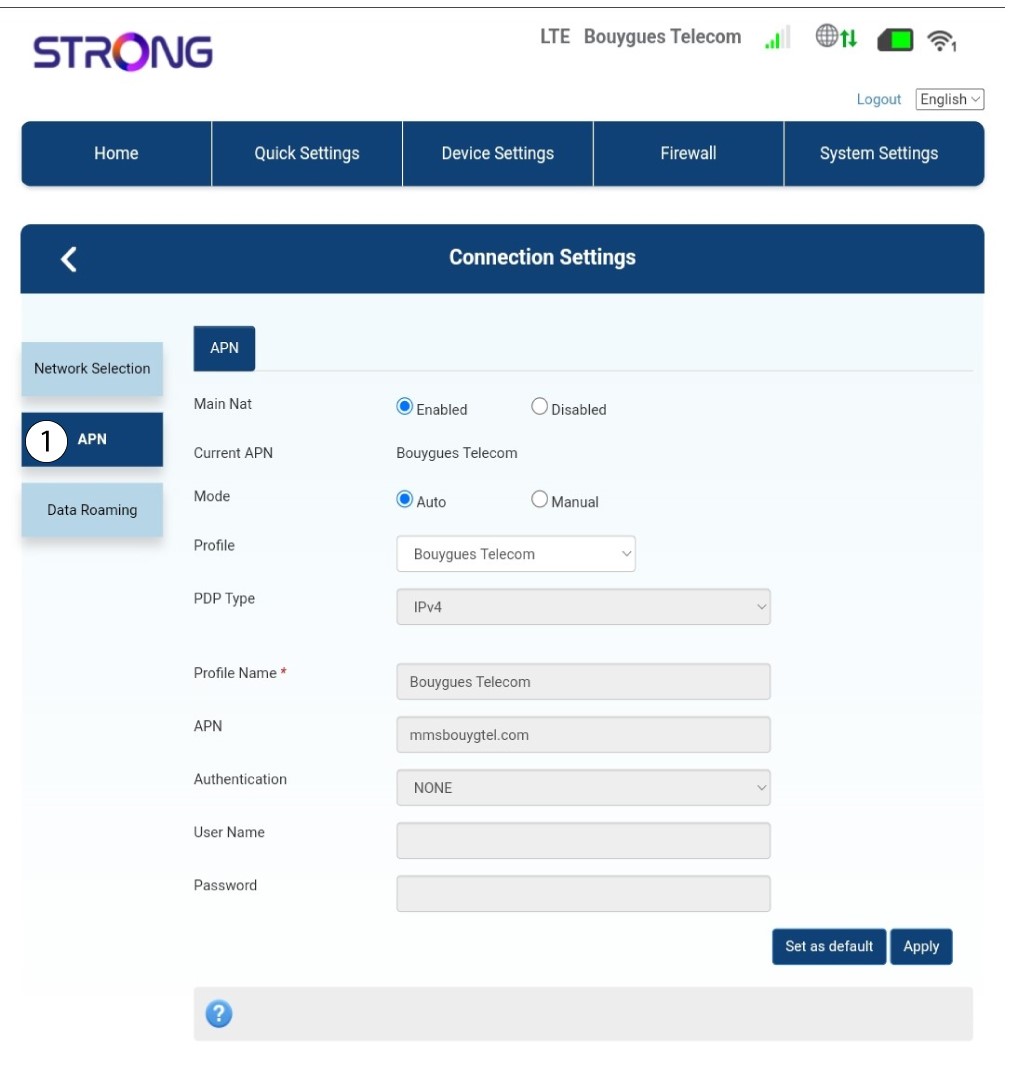The height and width of the screenshot is (1080, 1012).
Task: Click the STRONG logo
Action: click(123, 52)
